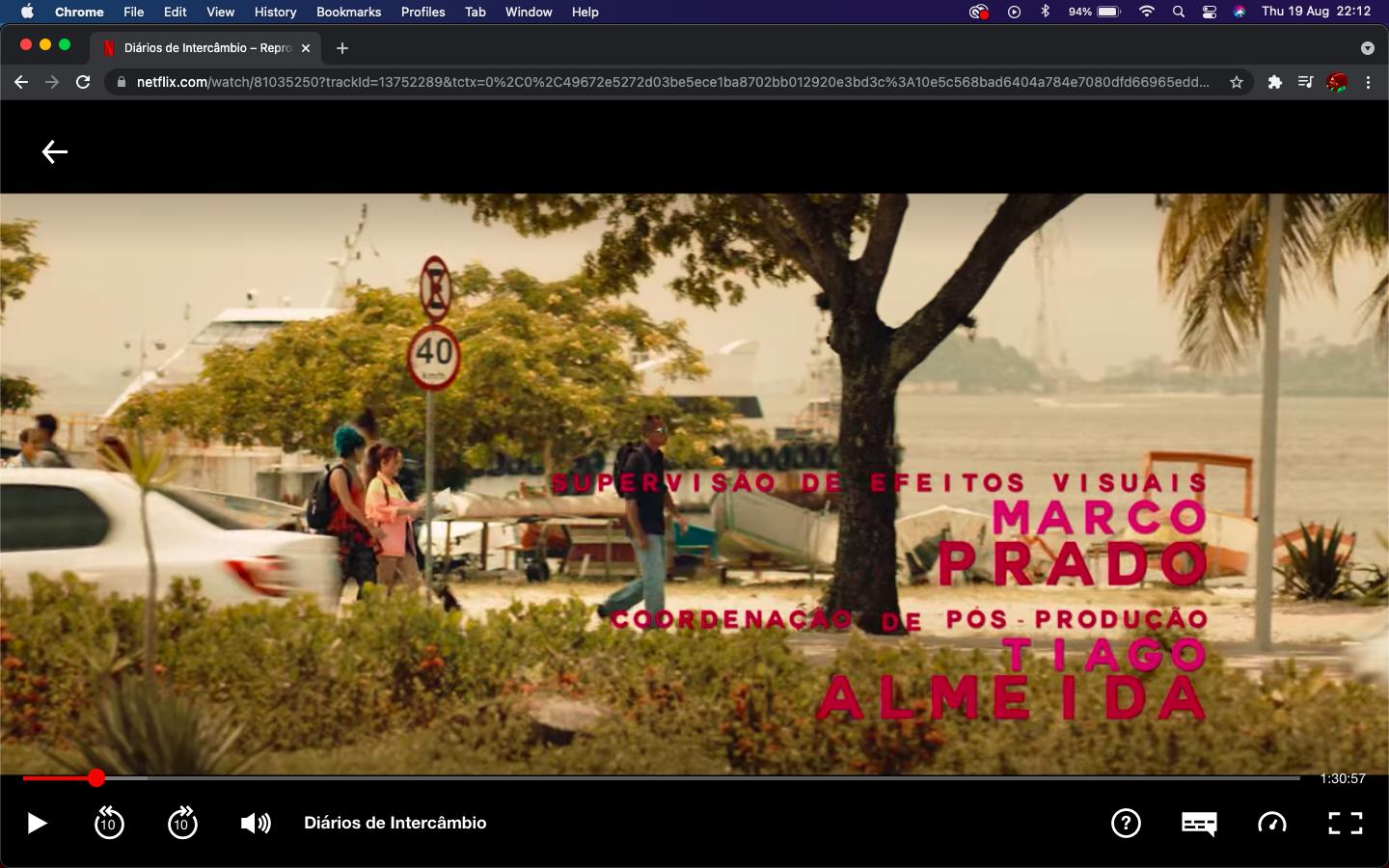Check battery status at 94%
The image size is (1389, 868).
[x=1094, y=12]
